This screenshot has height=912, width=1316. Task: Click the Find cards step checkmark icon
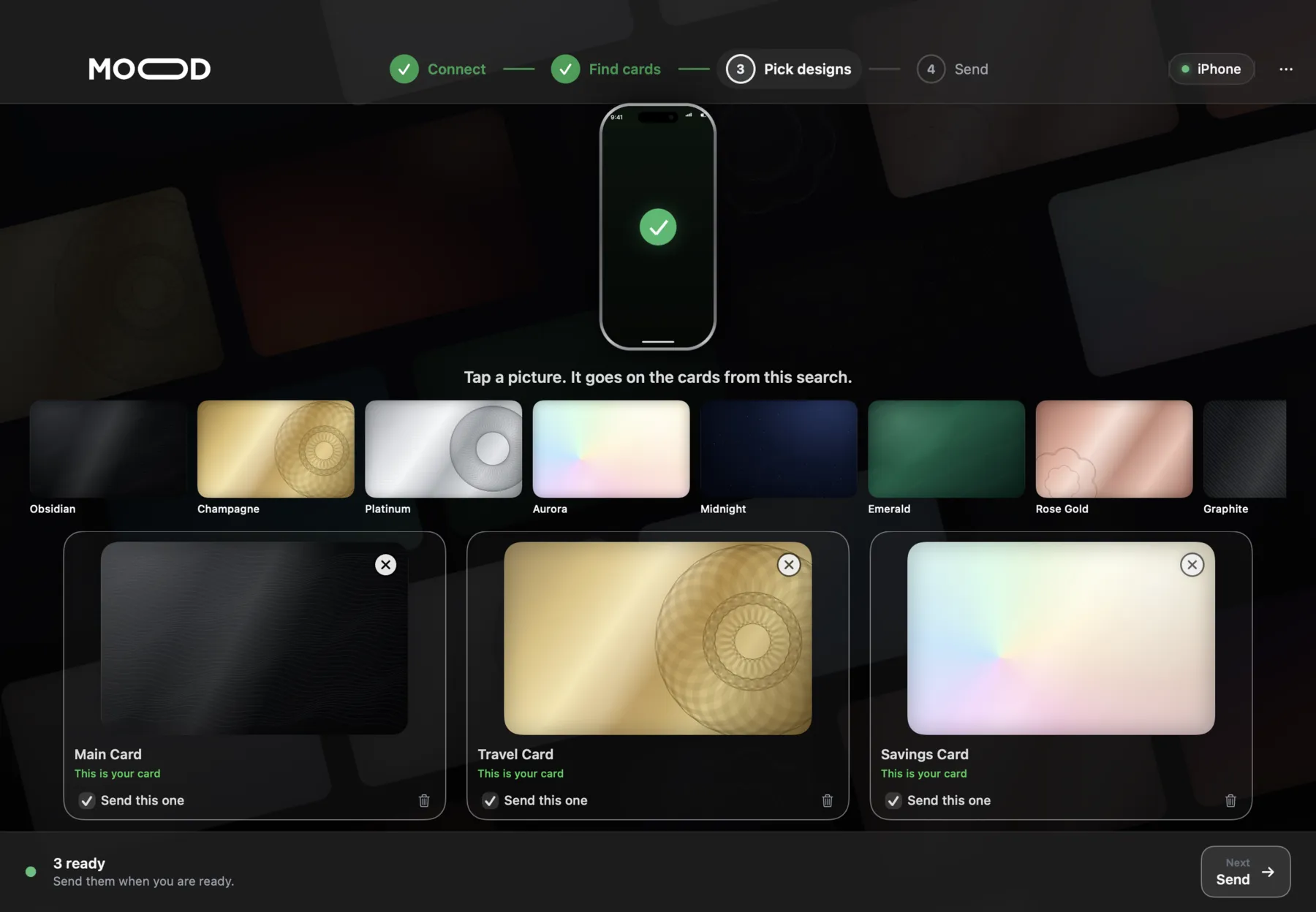tap(565, 69)
